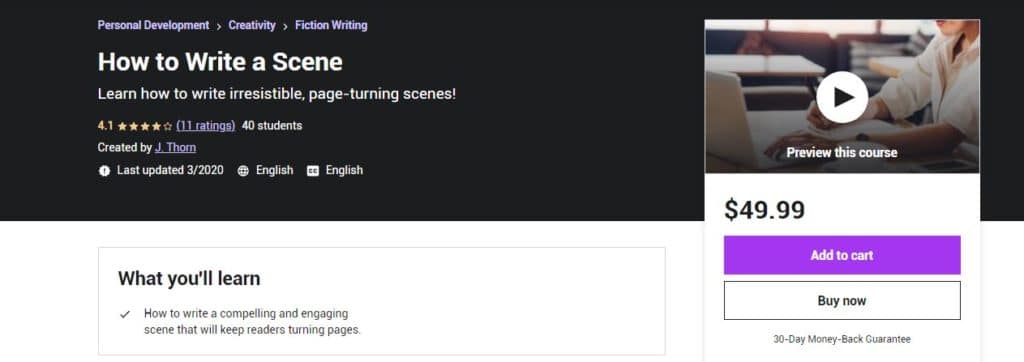1024x362 pixels.
Task: Play the course preview video
Action: pyautogui.click(x=842, y=97)
